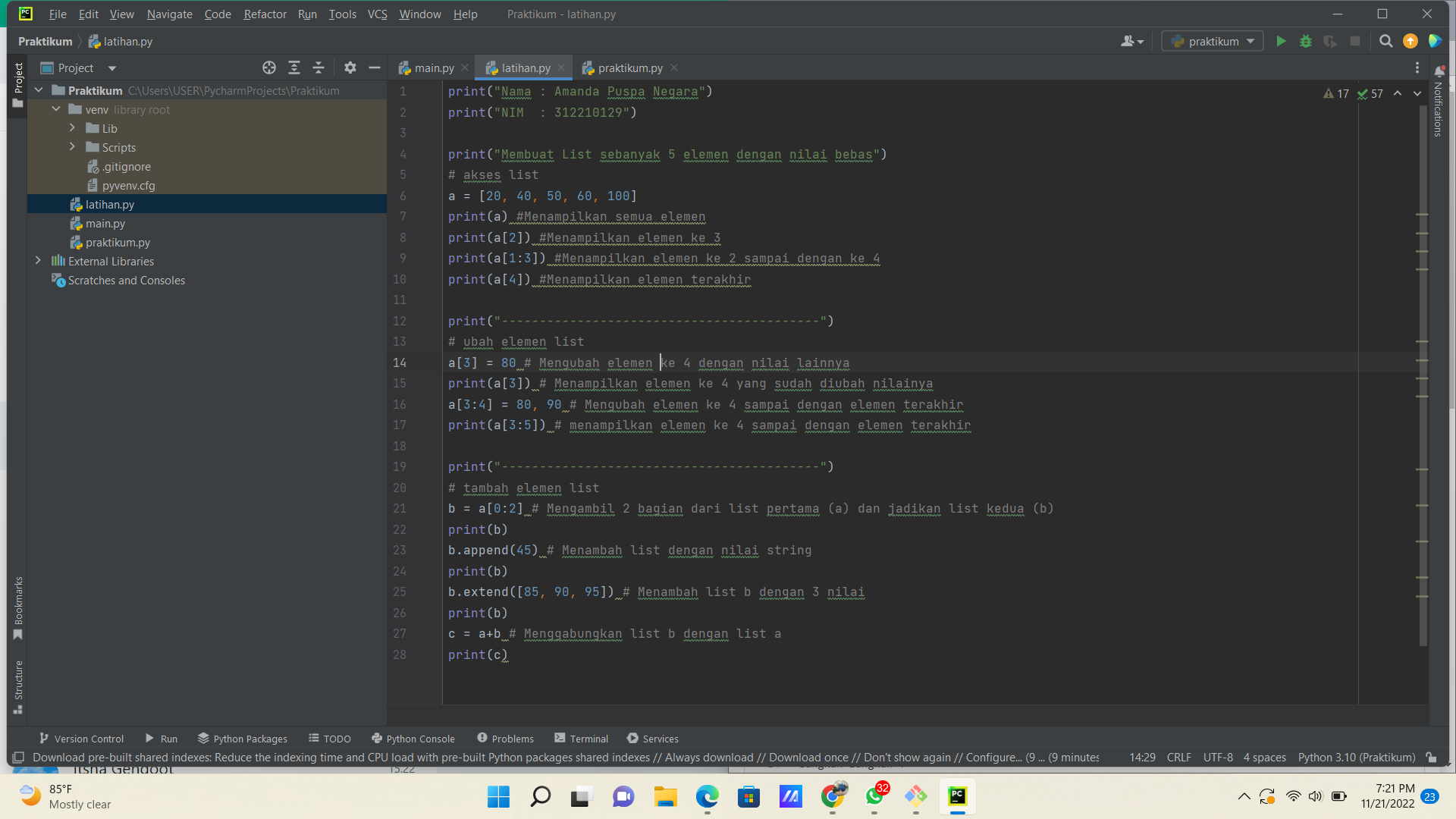Expand the External Libraries node
Viewport: 1456px width, 819px height.
click(x=39, y=261)
